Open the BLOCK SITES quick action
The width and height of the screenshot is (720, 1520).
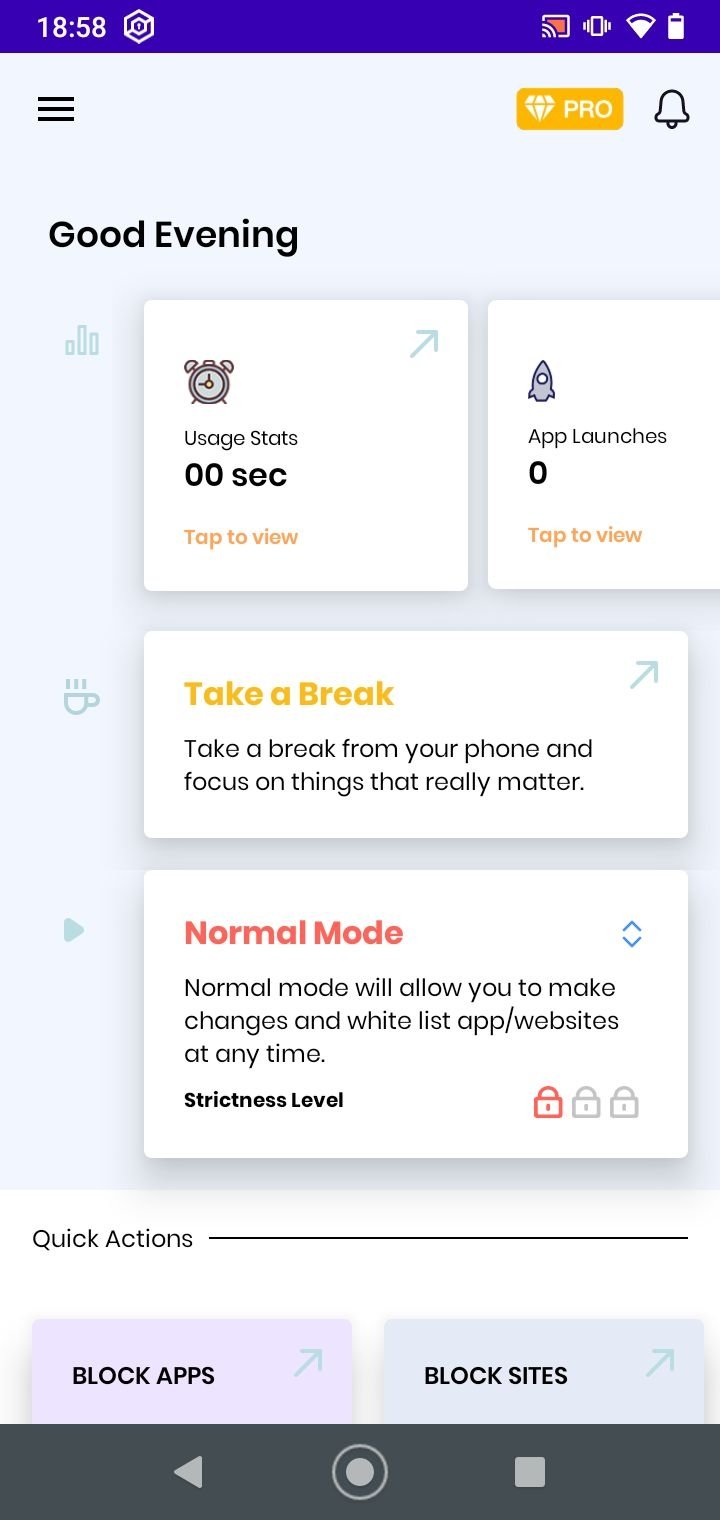544,1372
